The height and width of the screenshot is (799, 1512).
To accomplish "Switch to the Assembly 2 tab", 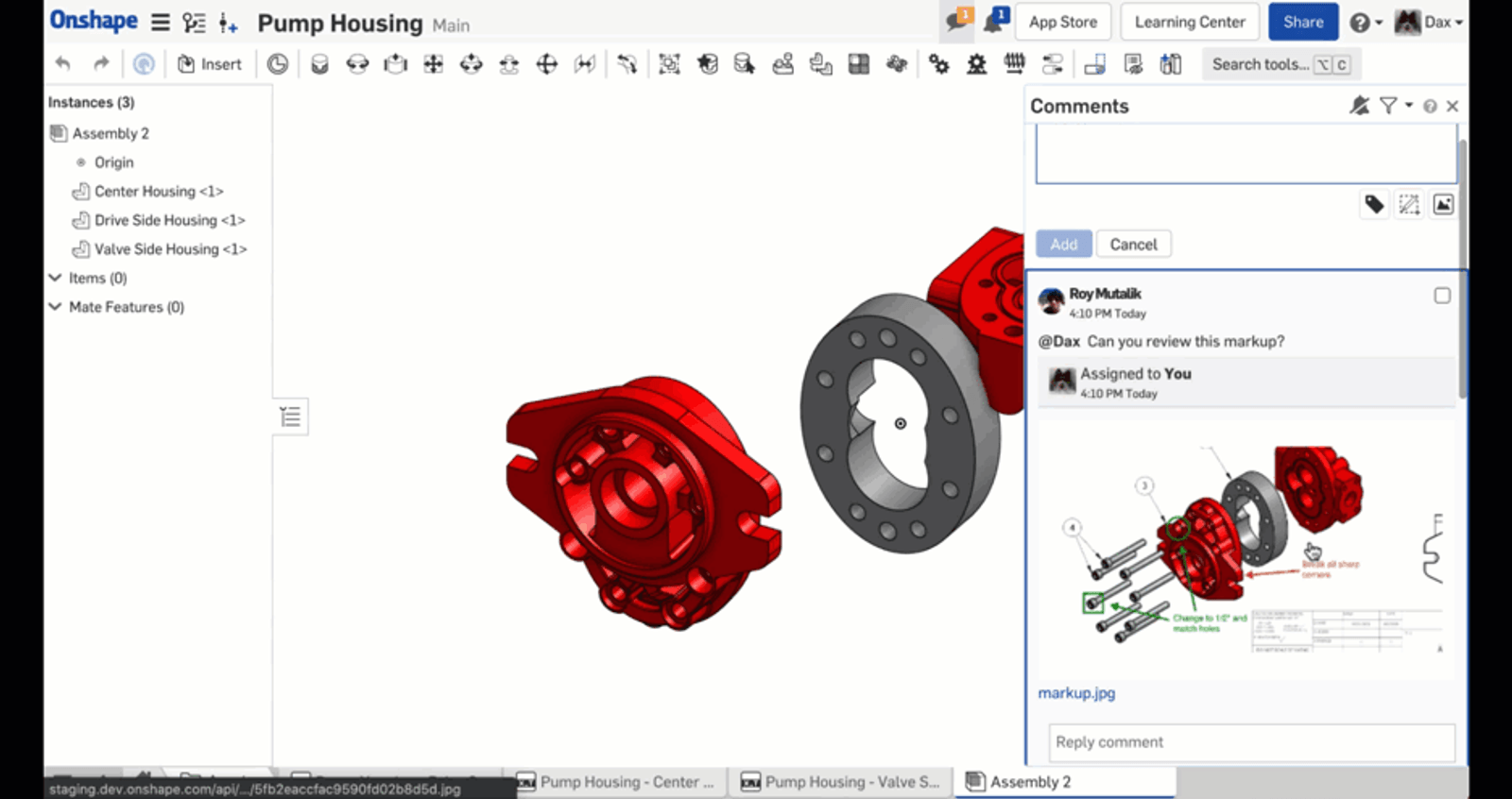I will click(x=1029, y=782).
